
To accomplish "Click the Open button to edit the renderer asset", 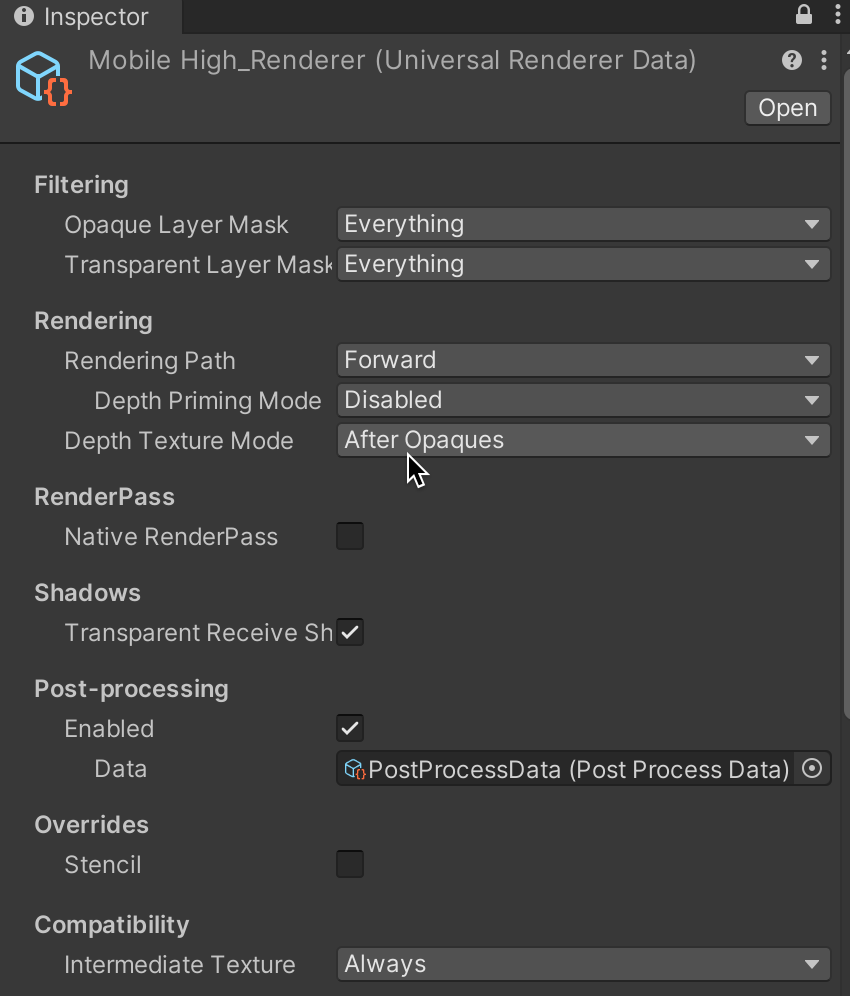I will (787, 108).
